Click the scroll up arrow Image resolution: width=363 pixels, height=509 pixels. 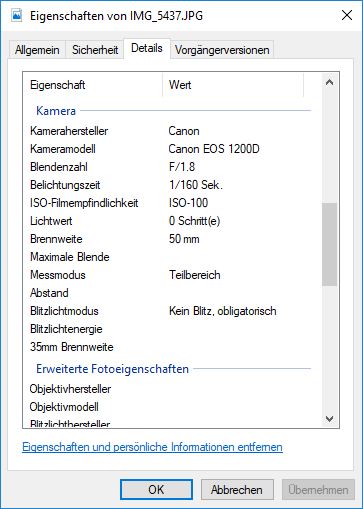[329, 82]
